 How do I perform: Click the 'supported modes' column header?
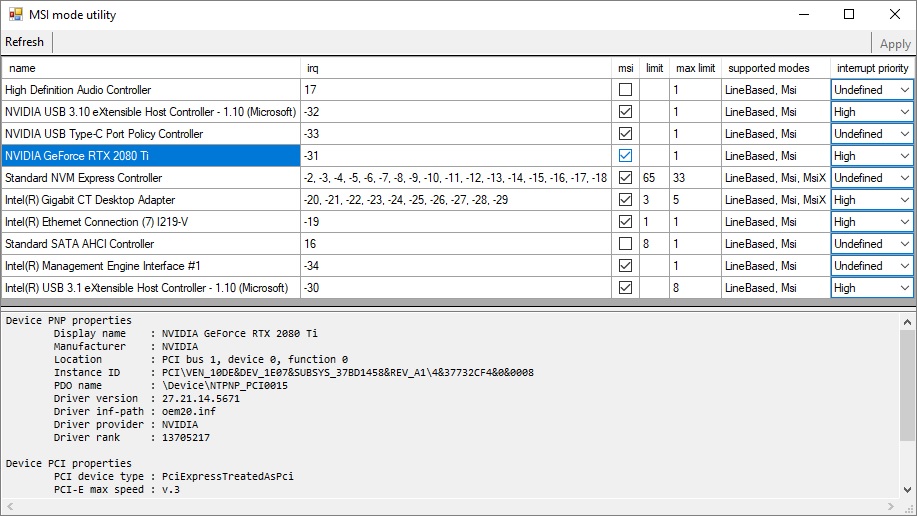pos(775,68)
